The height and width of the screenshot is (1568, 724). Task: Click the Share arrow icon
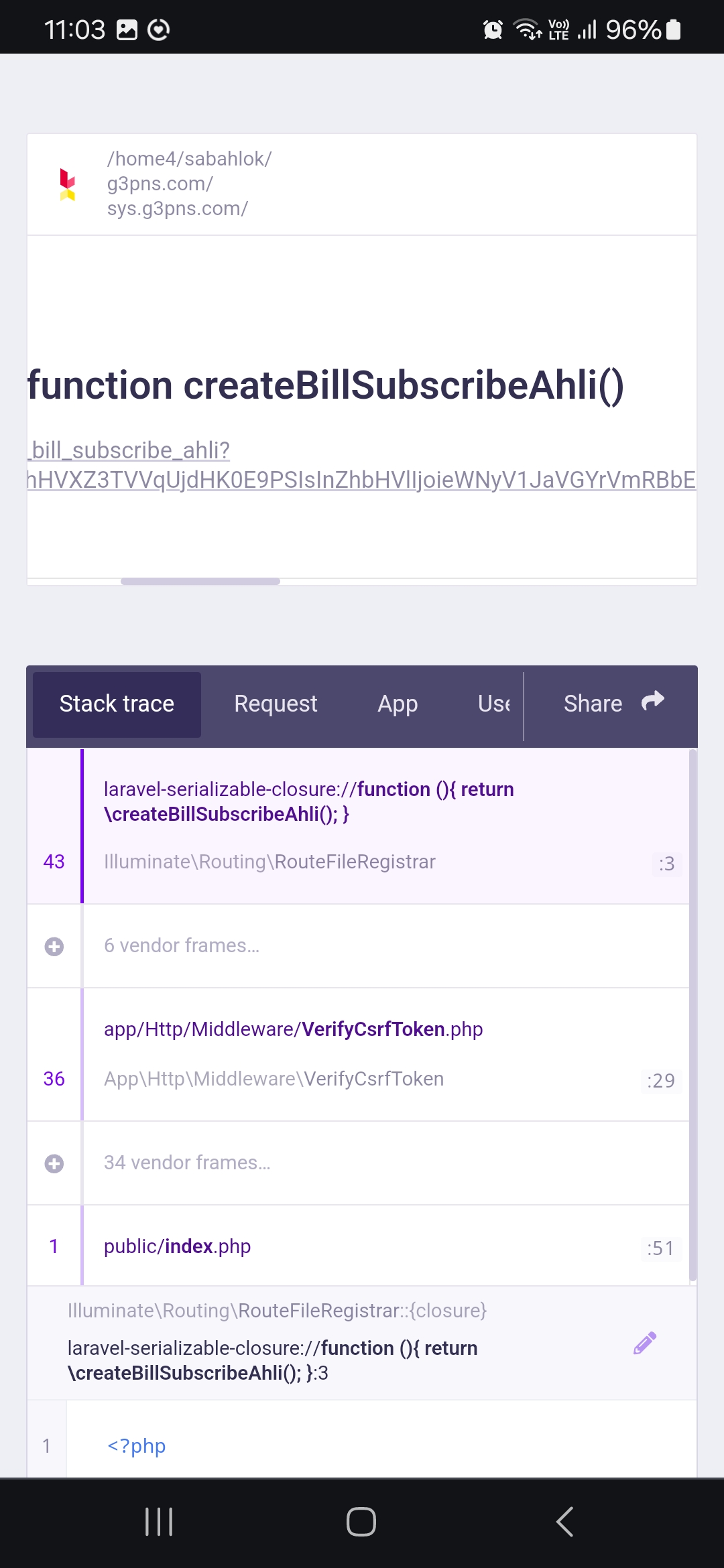pos(652,702)
